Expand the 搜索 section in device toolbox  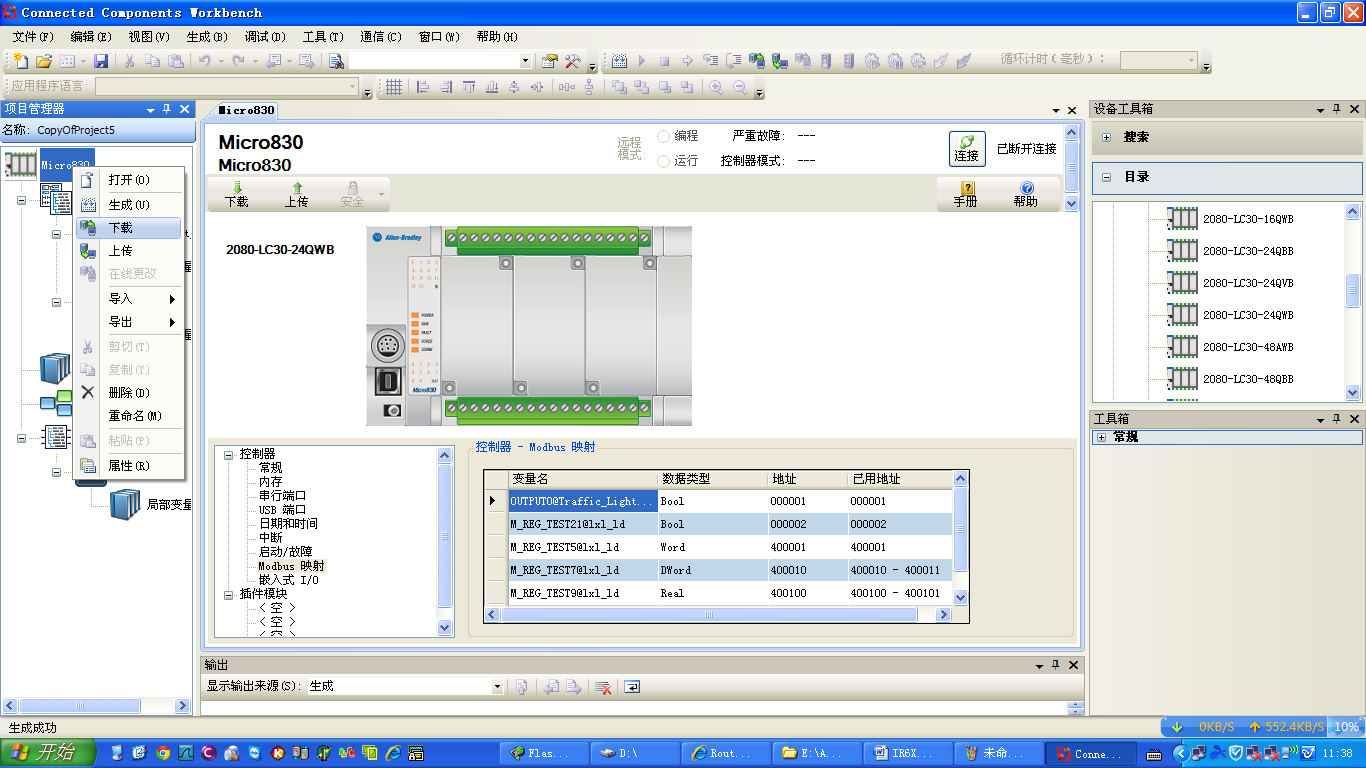click(1107, 137)
